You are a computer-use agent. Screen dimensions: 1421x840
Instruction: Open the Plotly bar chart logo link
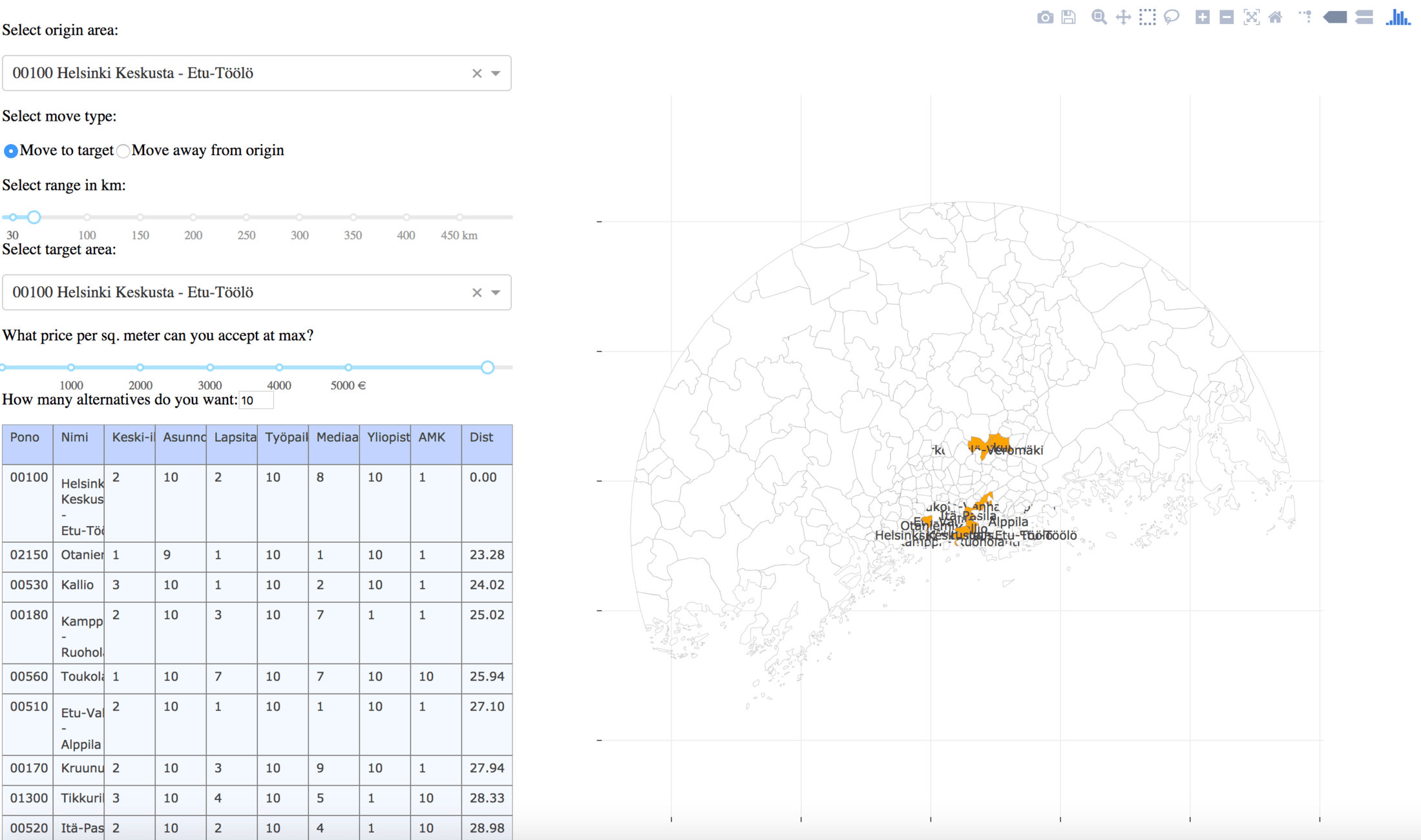click(x=1398, y=17)
